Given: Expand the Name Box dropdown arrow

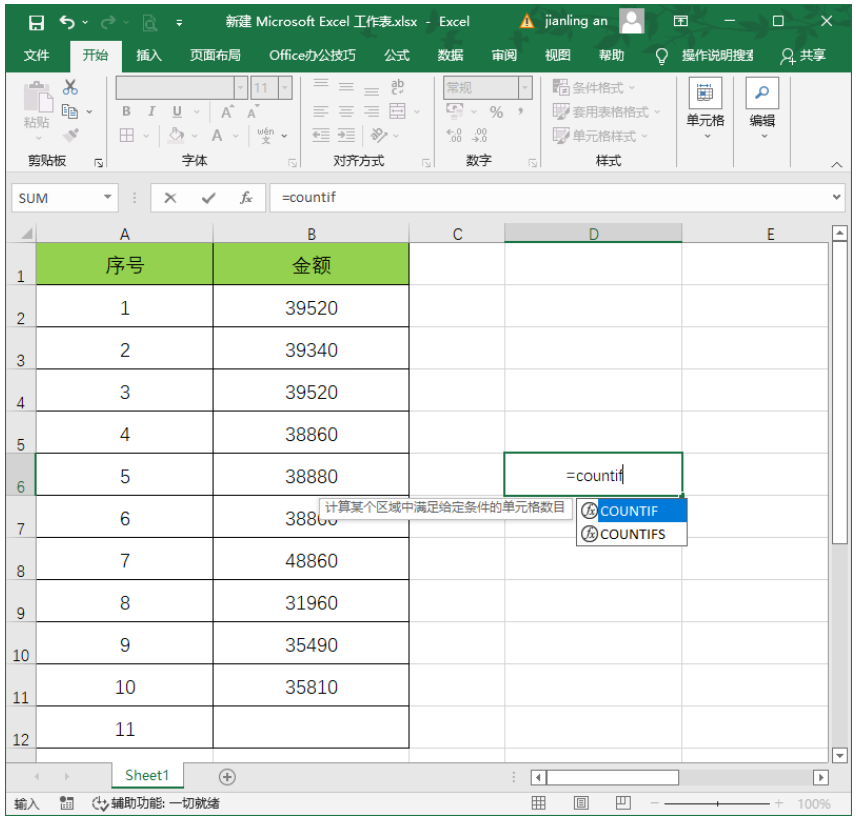Looking at the screenshot, I should coord(108,197).
